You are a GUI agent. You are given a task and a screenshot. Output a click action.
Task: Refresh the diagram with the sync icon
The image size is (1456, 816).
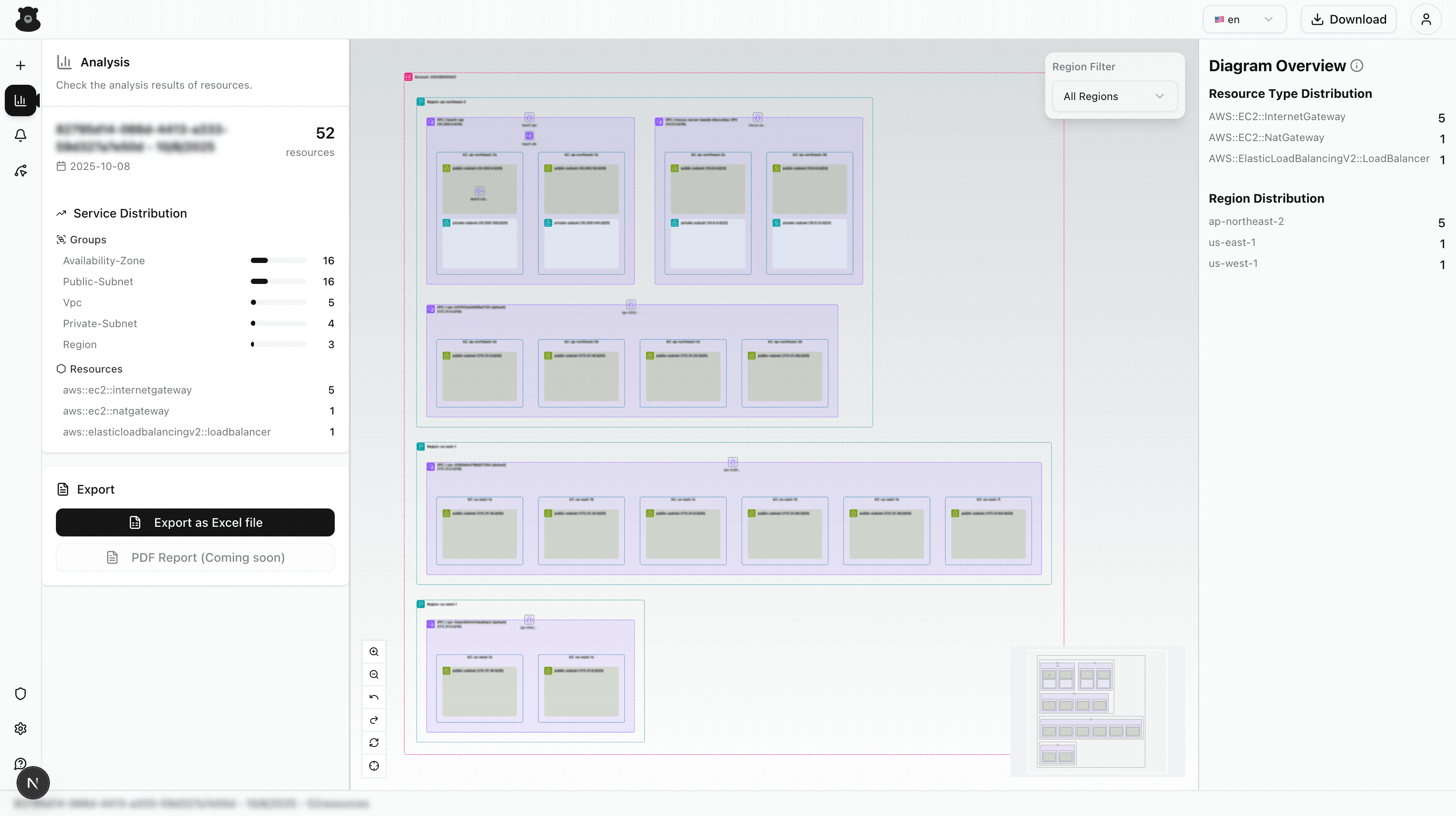point(374,743)
